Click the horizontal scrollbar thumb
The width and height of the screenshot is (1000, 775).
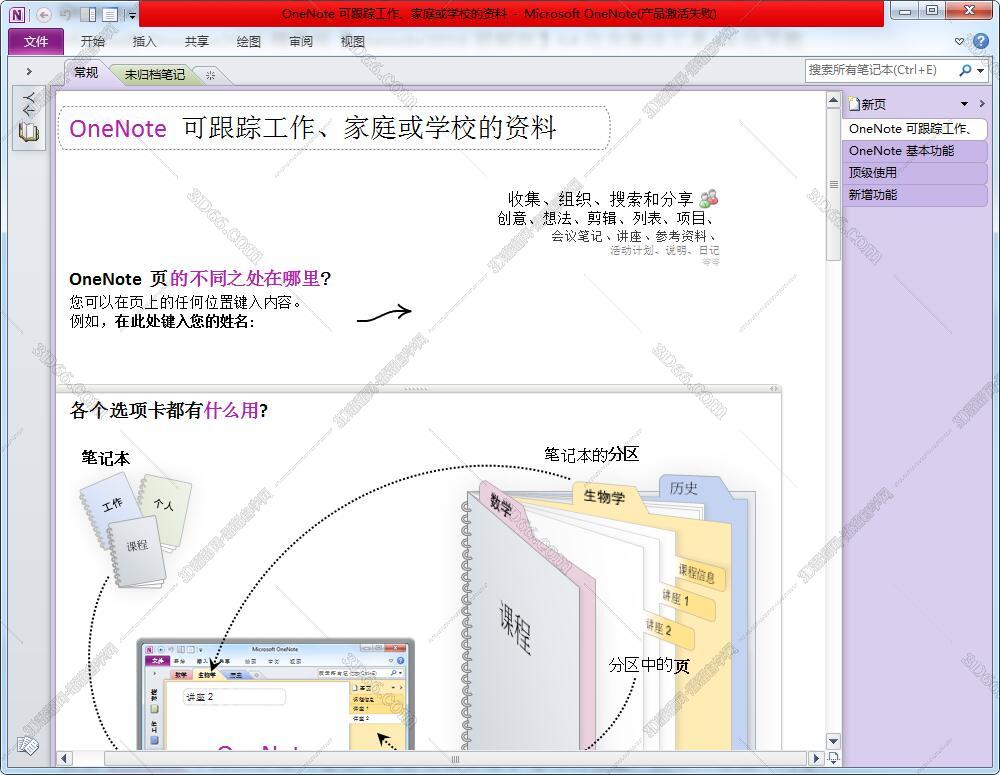tap(455, 759)
